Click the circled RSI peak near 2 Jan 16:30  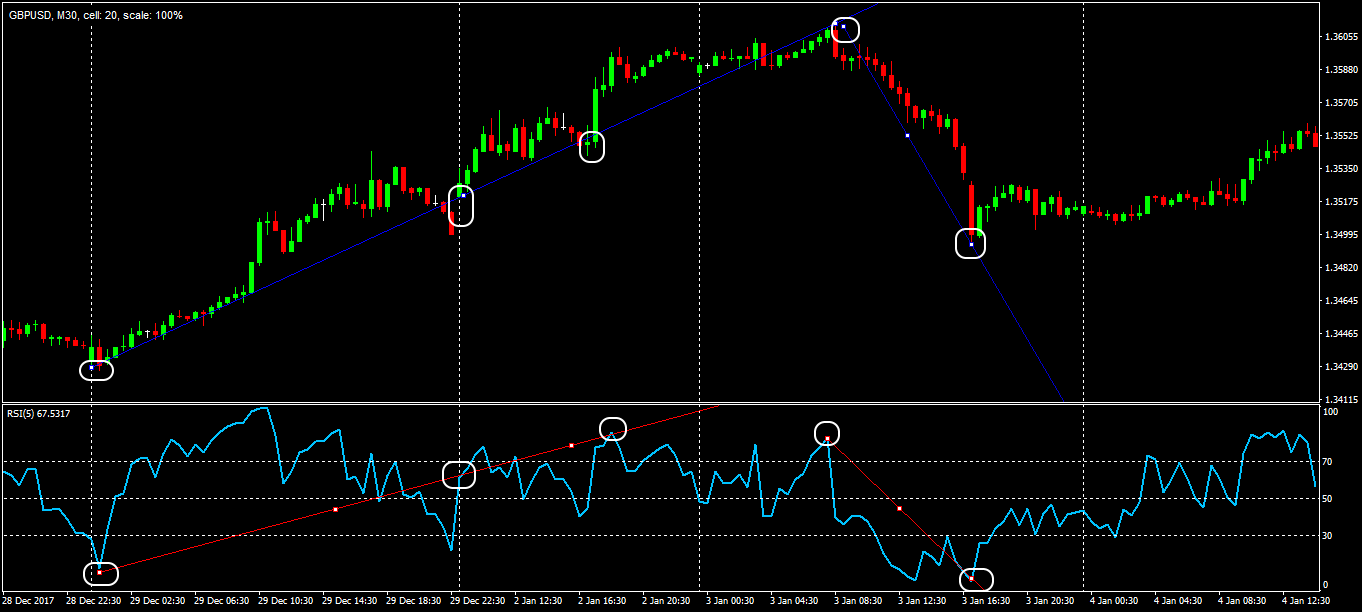click(x=613, y=428)
